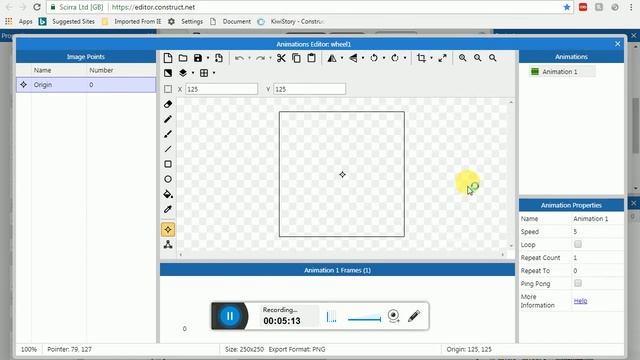
Task: Select the Pencil tool
Action: tap(168, 119)
